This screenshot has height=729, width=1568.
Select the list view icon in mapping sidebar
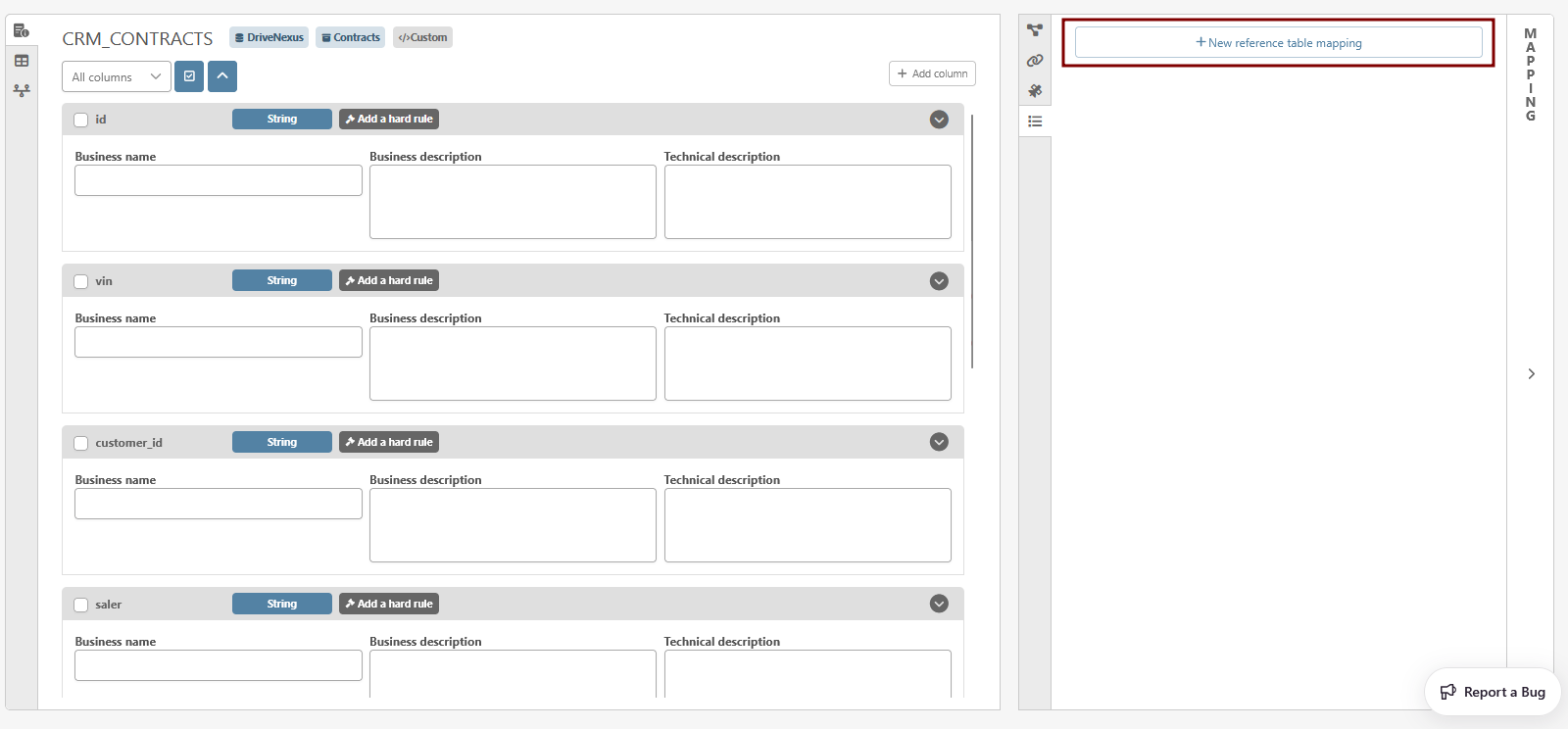coord(1035,121)
